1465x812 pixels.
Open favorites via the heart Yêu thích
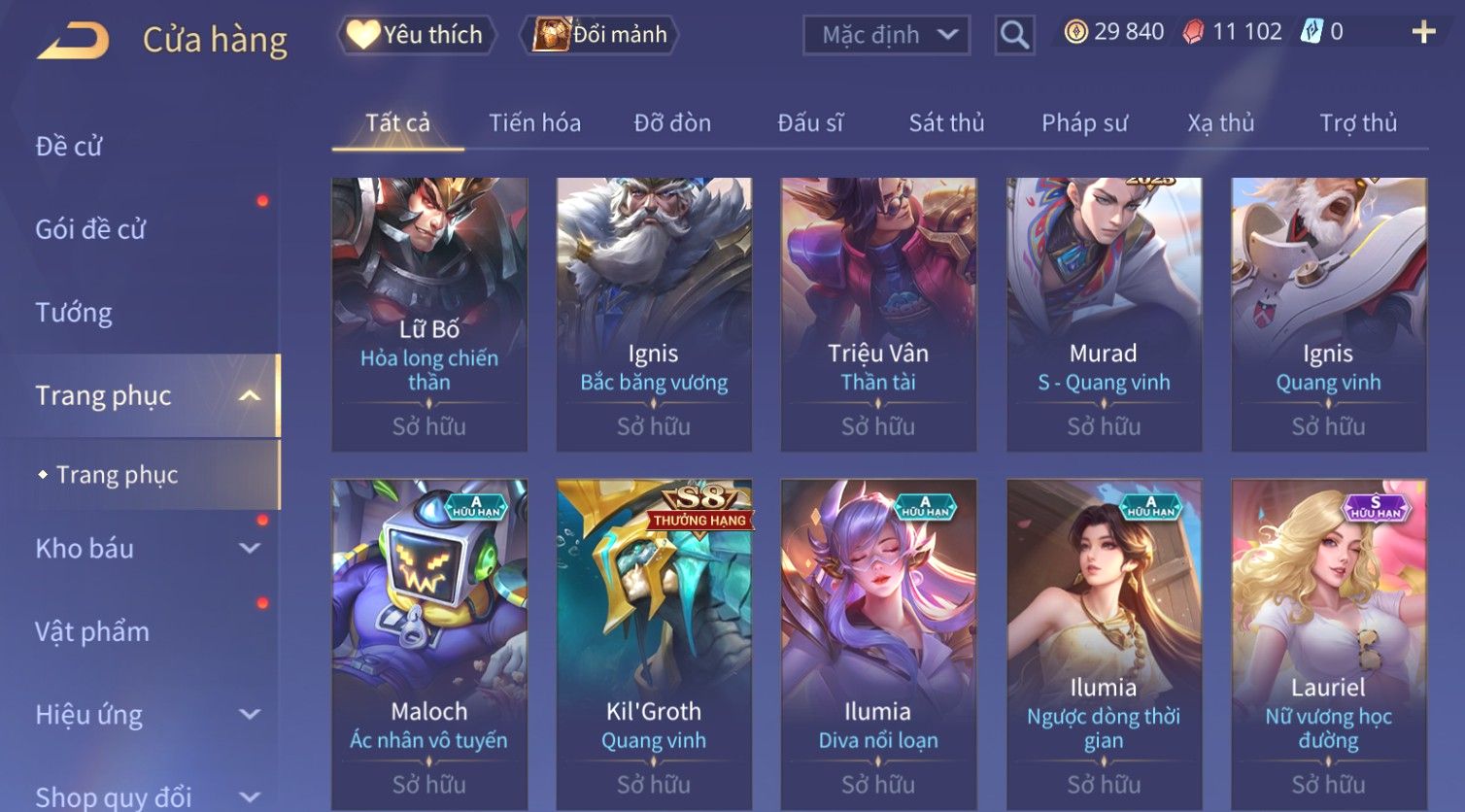pyautogui.click(x=417, y=35)
